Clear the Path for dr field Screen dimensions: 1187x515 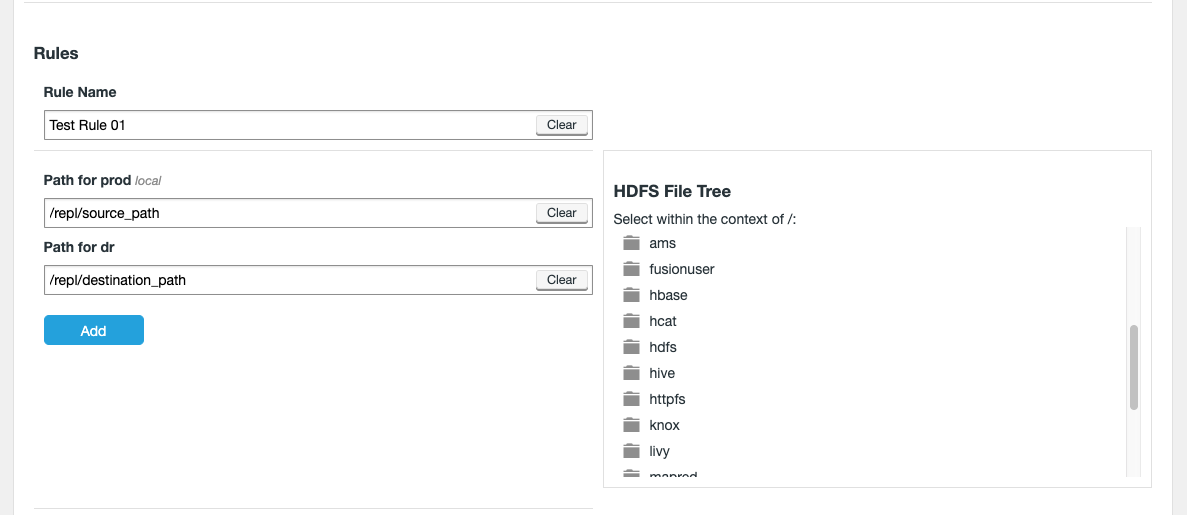(x=561, y=280)
